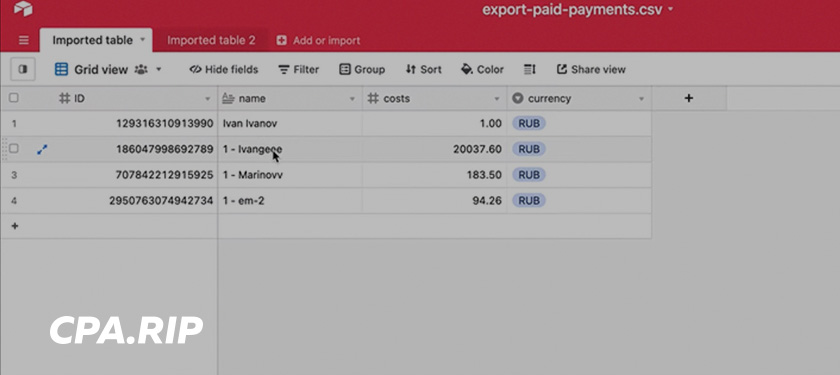Switch to Imported table 2 tab

point(211,40)
